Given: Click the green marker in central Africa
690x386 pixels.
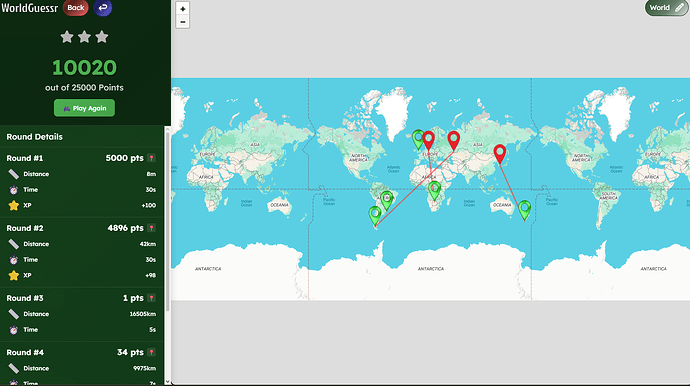Looking at the screenshot, I should (x=434, y=191).
